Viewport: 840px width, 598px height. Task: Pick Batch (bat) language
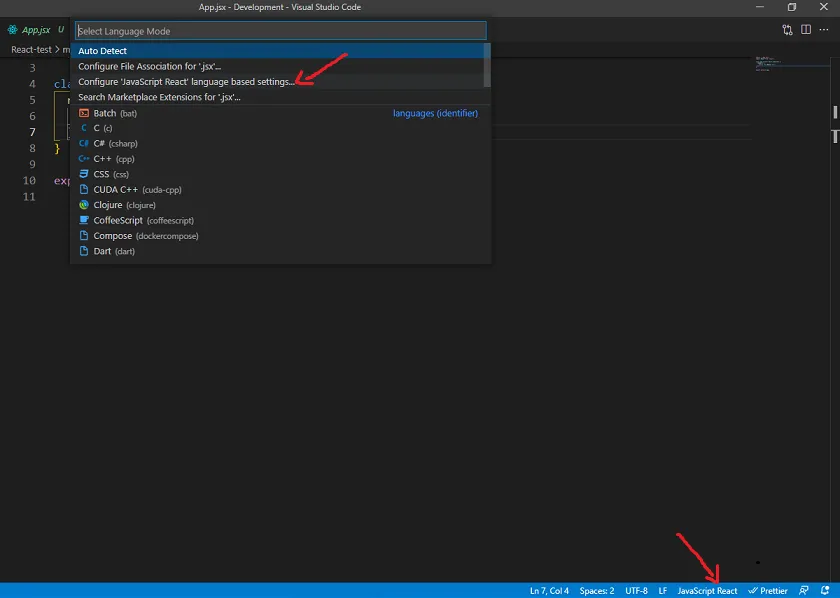[277, 113]
